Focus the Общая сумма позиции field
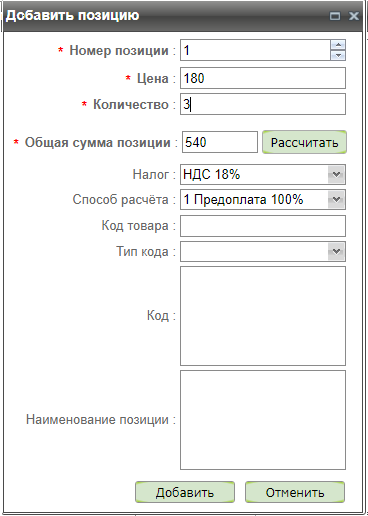Viewport: 368px width, 516px height. tap(220, 142)
